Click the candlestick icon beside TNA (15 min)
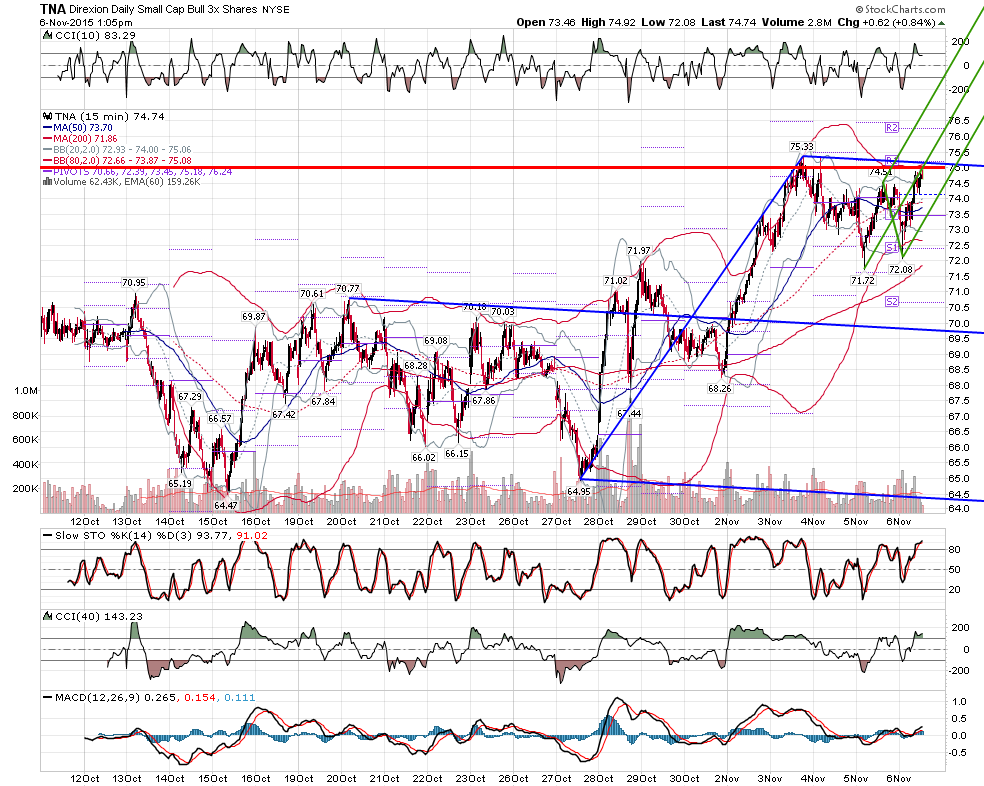The height and width of the screenshot is (786, 984). coord(48,116)
